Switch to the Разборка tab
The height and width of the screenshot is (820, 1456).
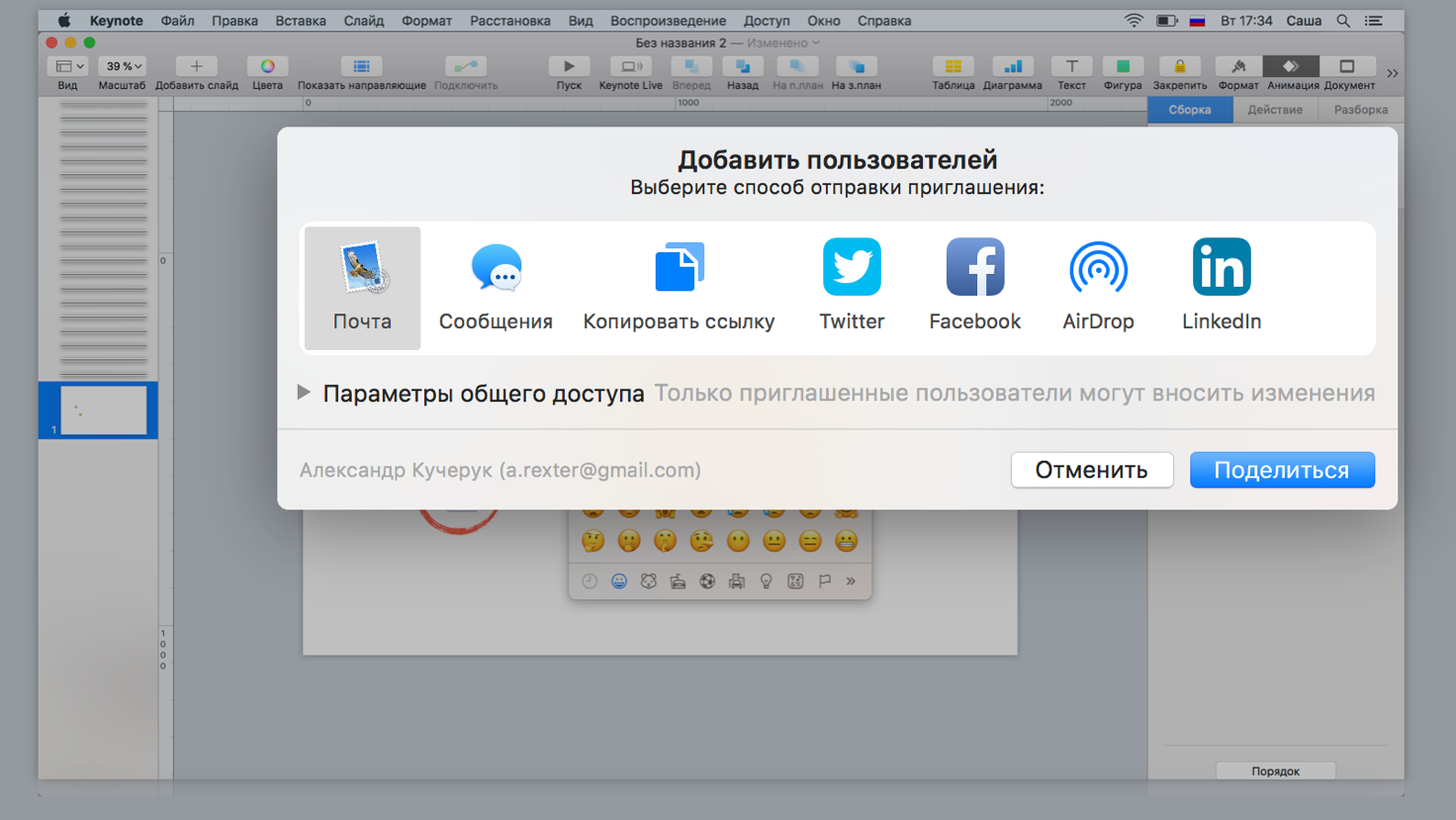coord(1361,110)
